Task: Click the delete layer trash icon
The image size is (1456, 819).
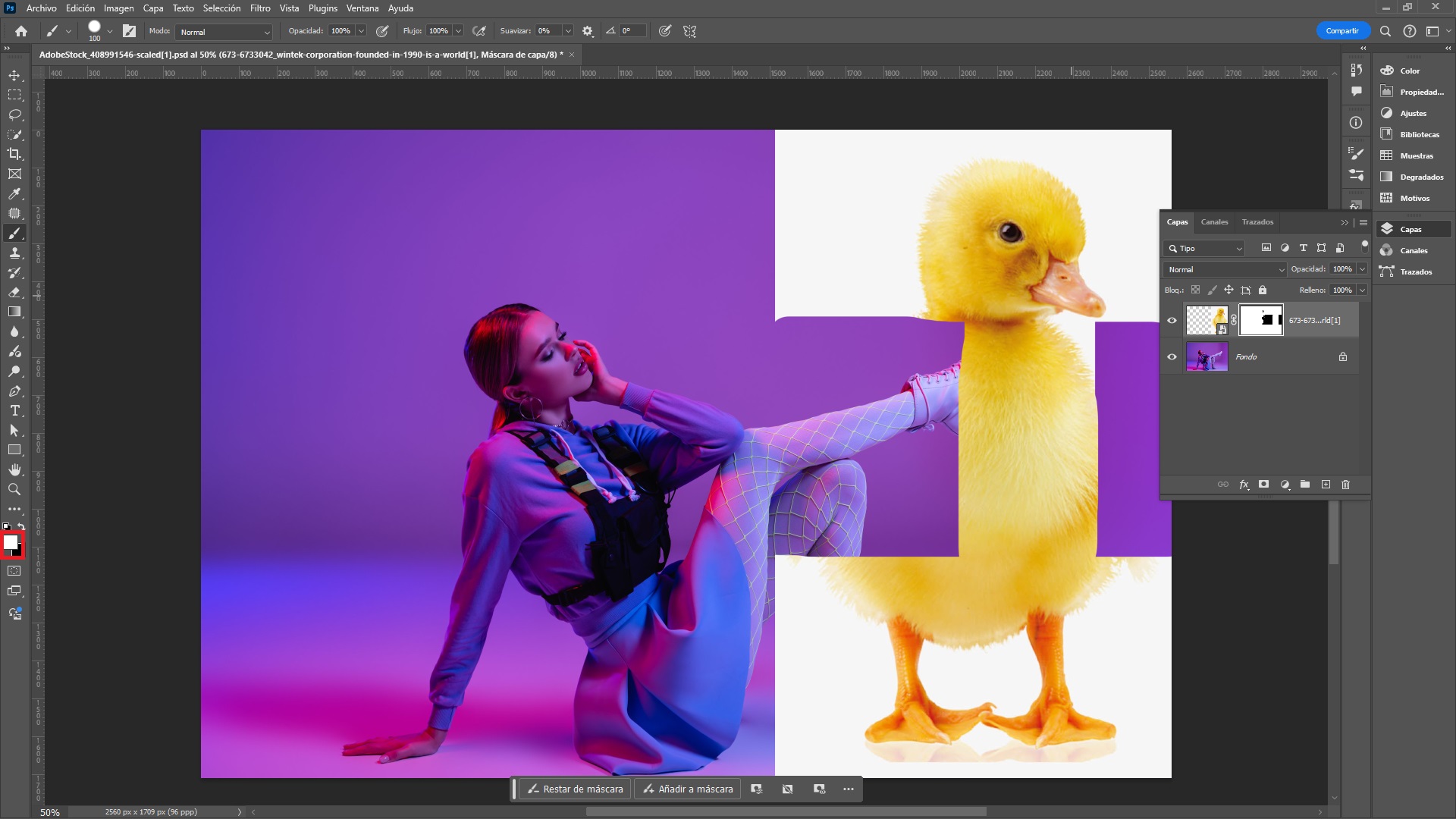Action: pyautogui.click(x=1346, y=485)
